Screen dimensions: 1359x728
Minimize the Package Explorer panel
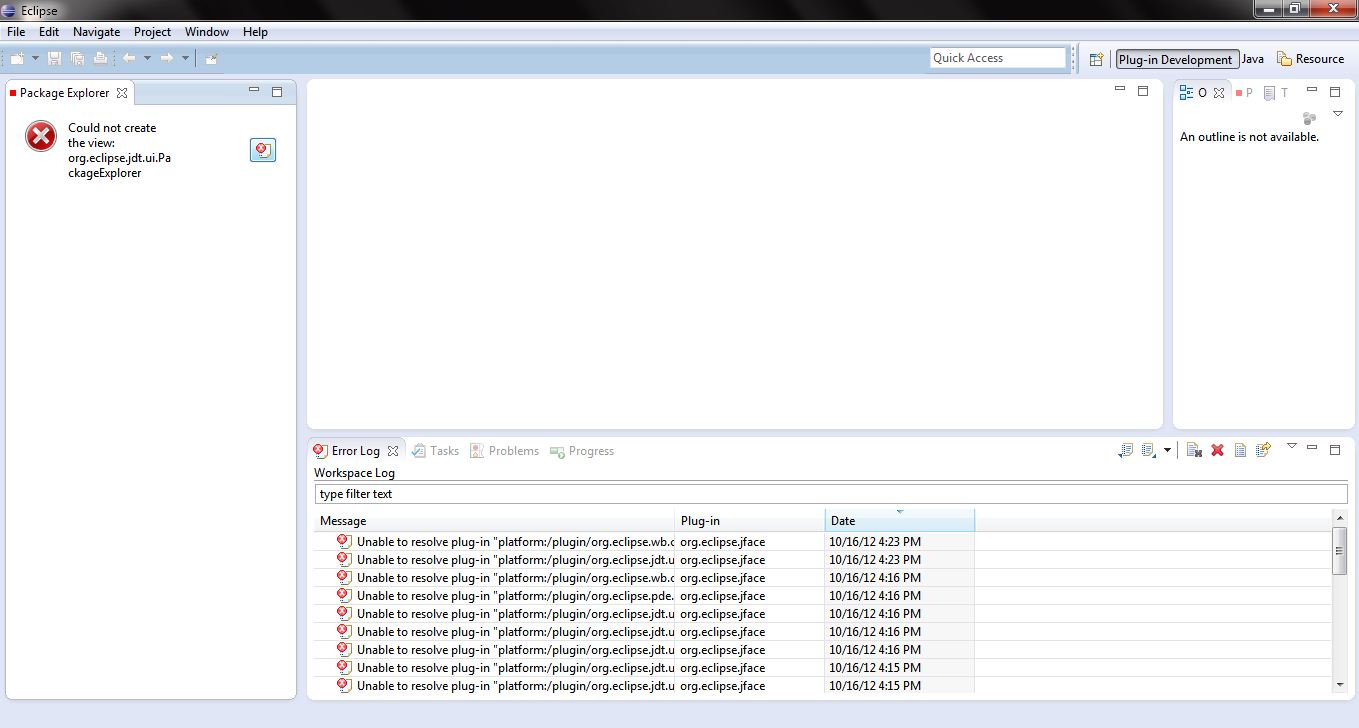point(254,91)
